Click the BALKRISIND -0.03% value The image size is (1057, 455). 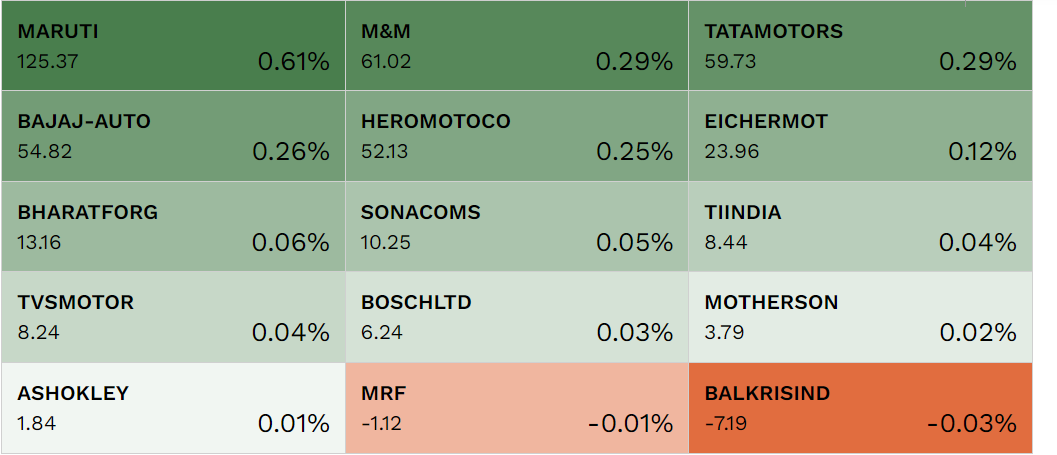coord(971,424)
